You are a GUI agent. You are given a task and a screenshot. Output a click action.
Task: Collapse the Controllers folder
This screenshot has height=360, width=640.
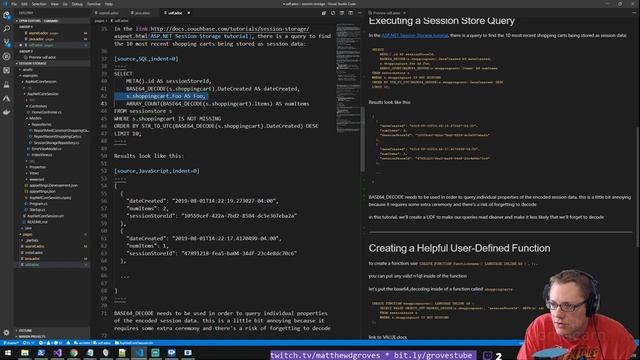[x=38, y=106]
